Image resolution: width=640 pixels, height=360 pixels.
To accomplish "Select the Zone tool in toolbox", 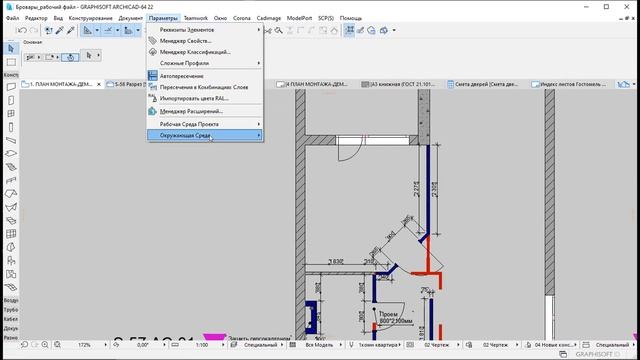I will tap(11, 274).
